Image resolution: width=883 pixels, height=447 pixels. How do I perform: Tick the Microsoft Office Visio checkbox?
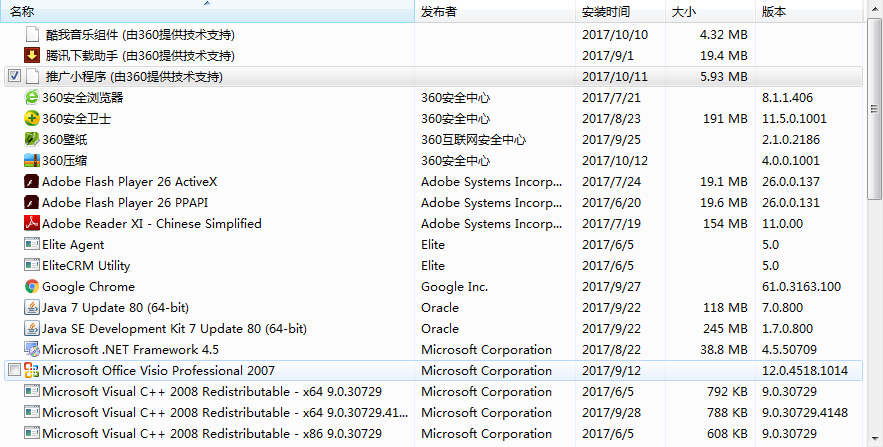[15, 370]
